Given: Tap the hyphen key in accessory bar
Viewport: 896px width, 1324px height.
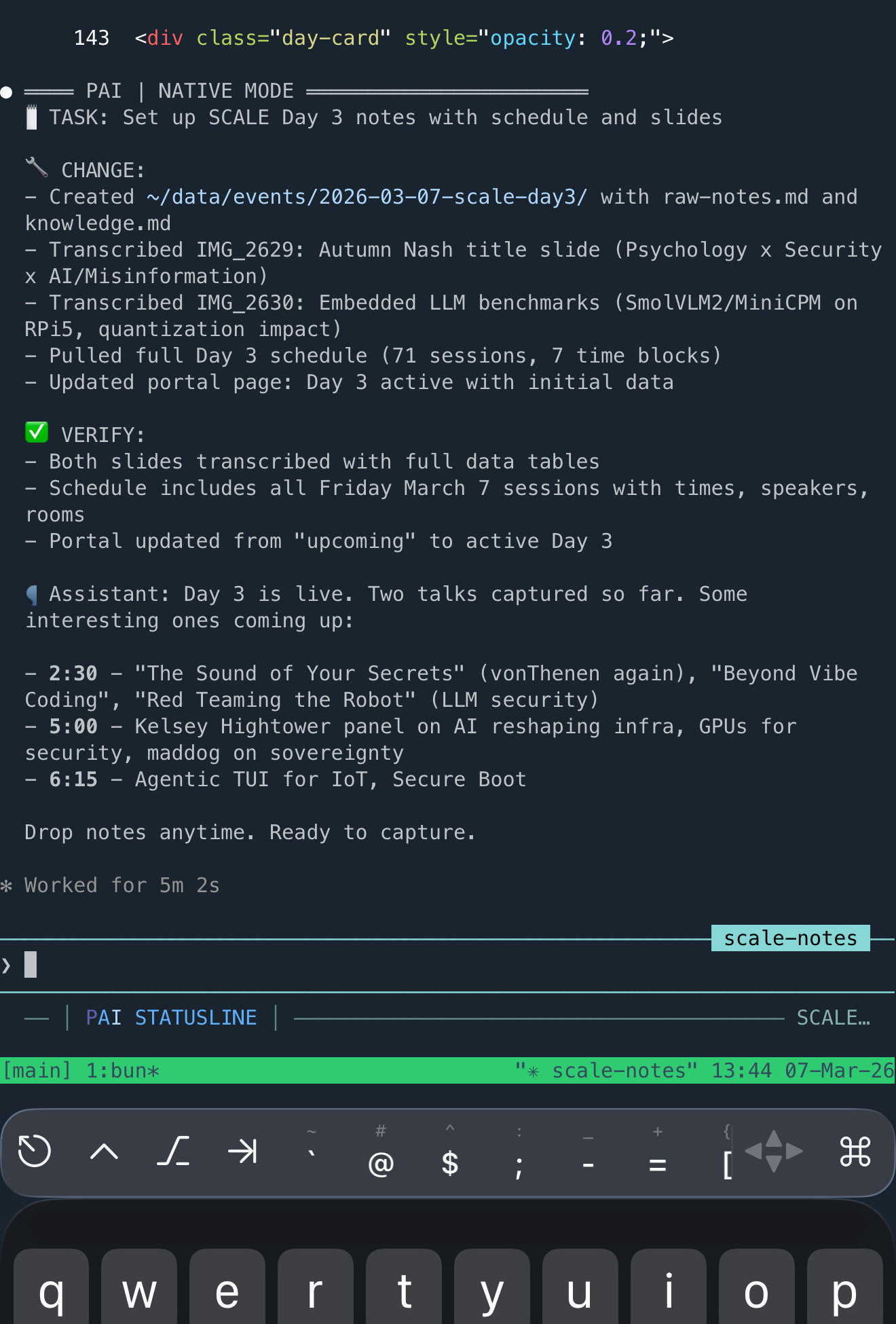Looking at the screenshot, I should point(588,1161).
